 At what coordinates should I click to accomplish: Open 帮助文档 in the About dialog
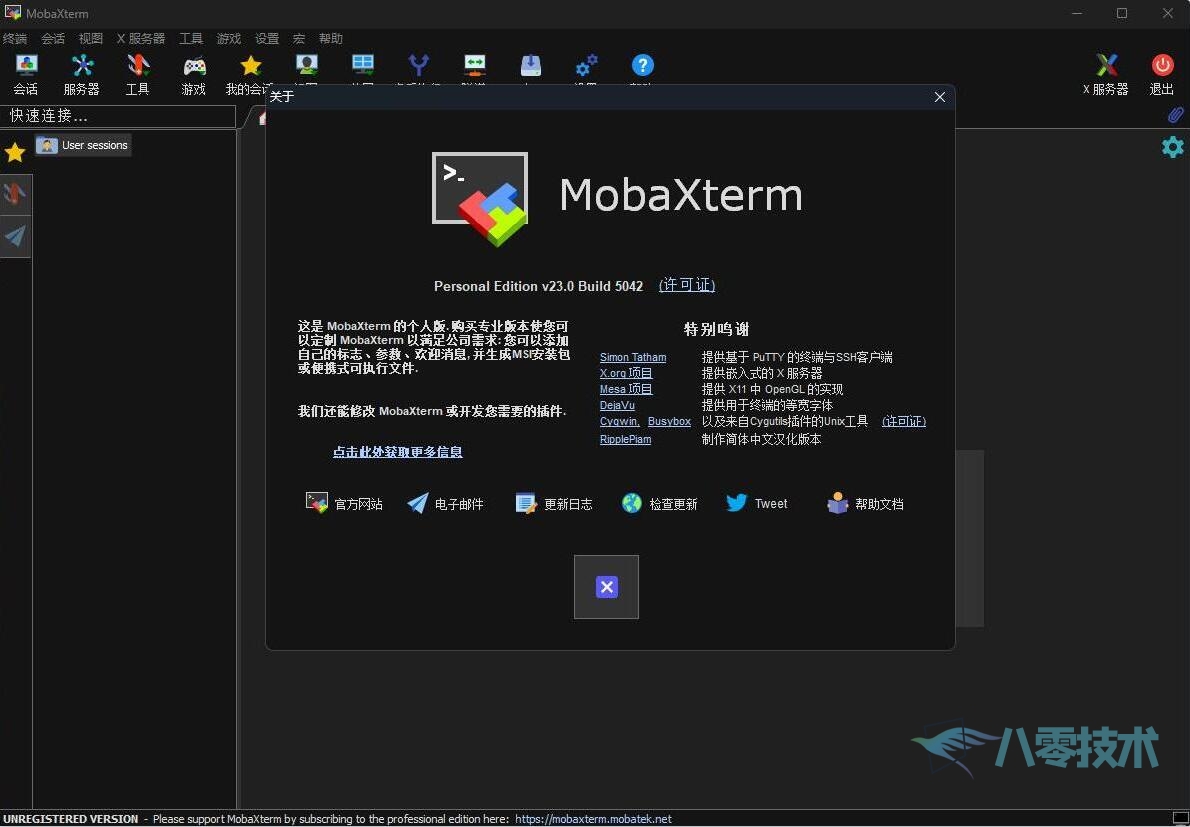(865, 503)
